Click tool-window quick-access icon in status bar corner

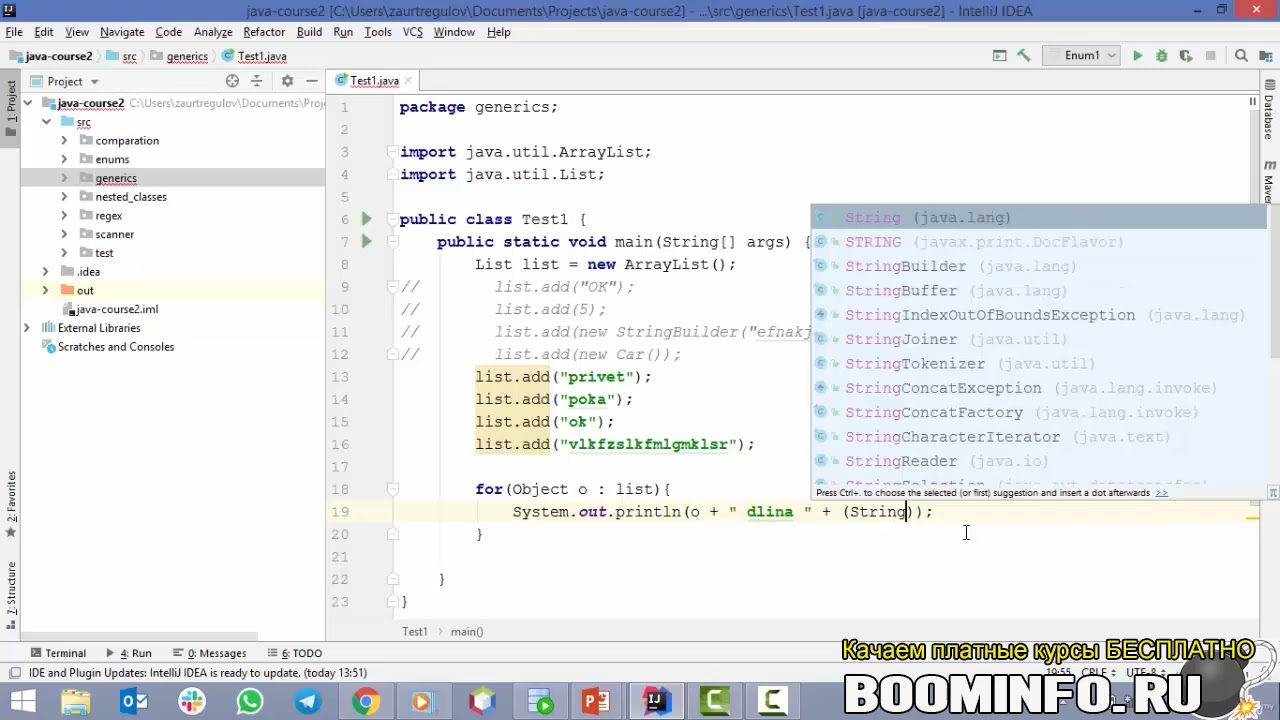14,673
